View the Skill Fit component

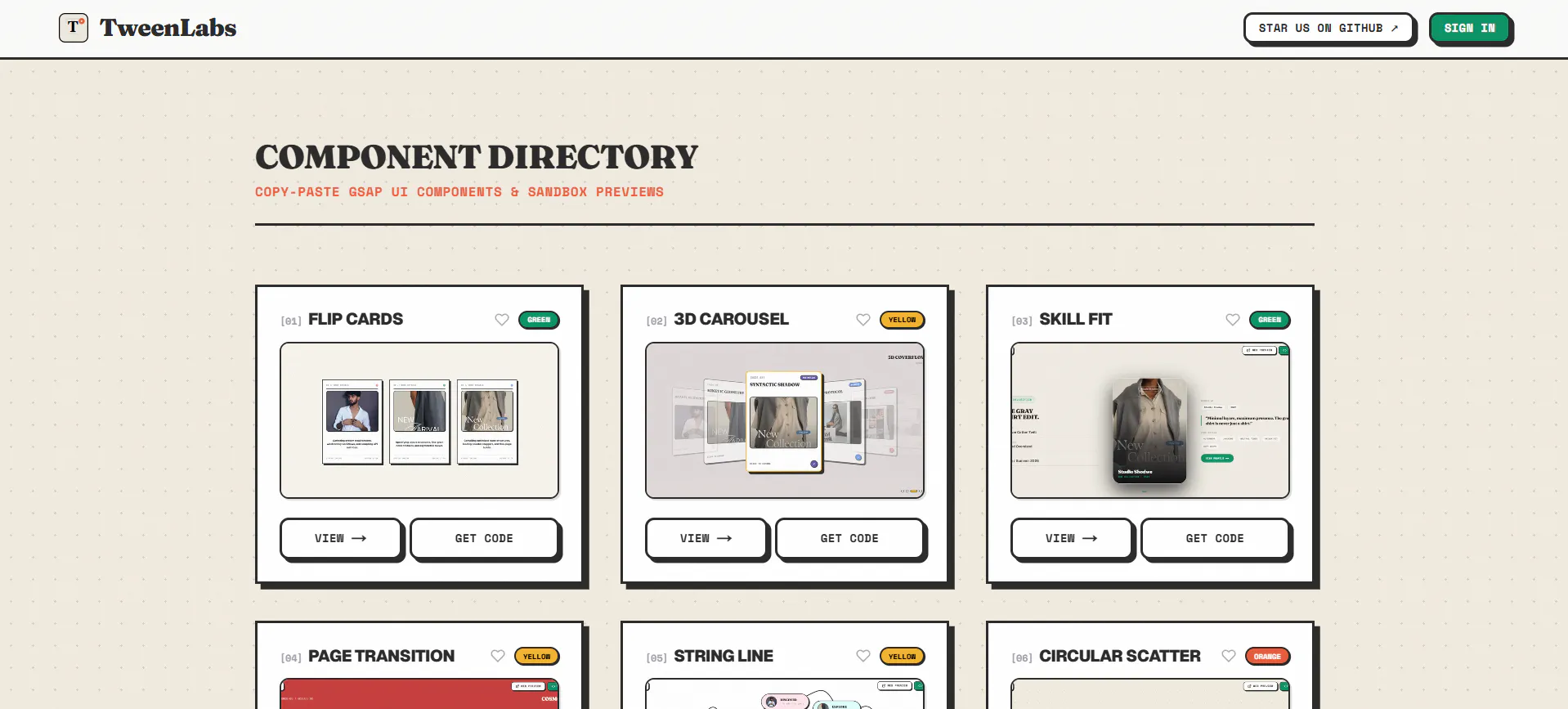[x=1072, y=538]
